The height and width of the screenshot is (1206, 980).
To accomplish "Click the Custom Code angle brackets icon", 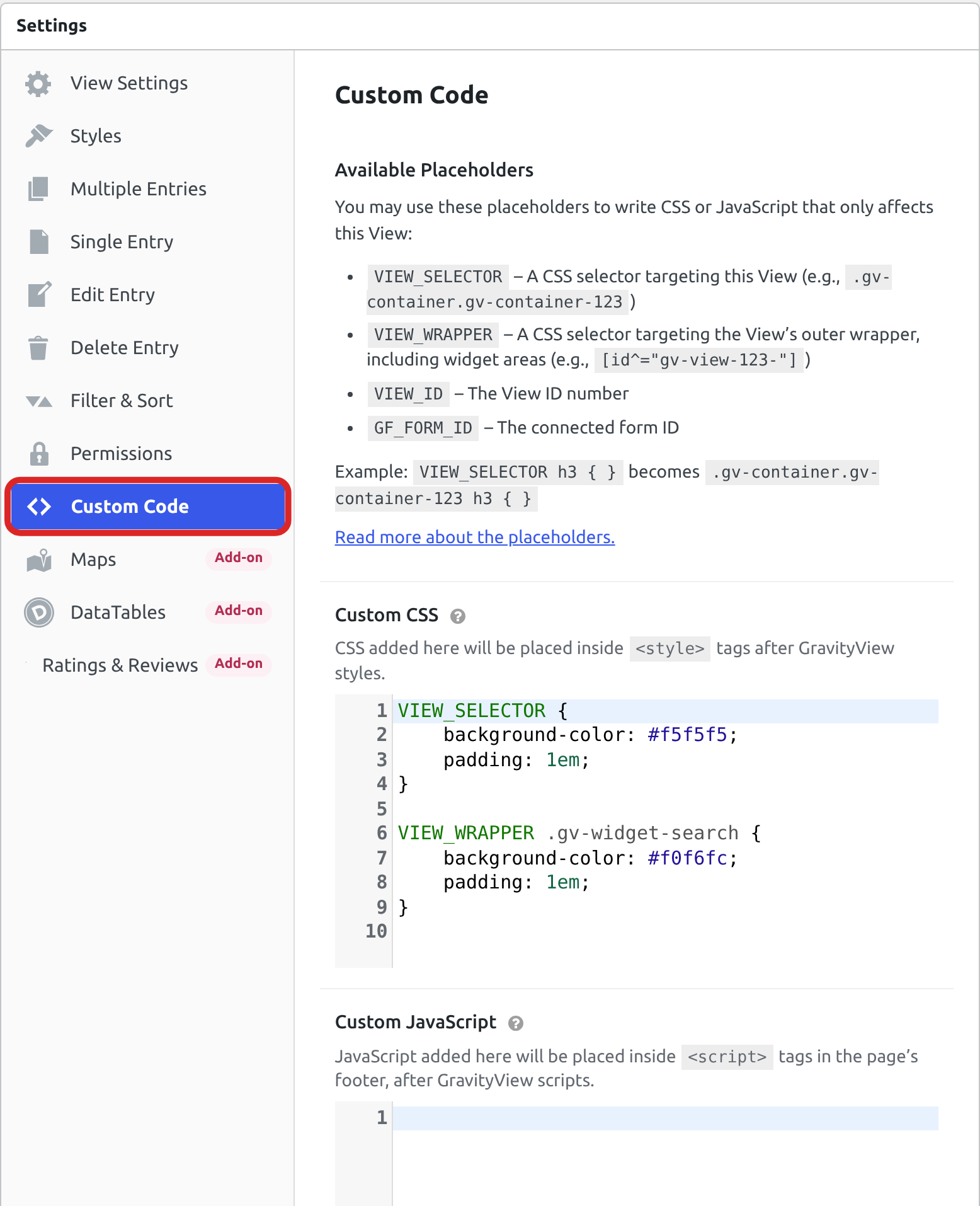I will pyautogui.click(x=39, y=507).
